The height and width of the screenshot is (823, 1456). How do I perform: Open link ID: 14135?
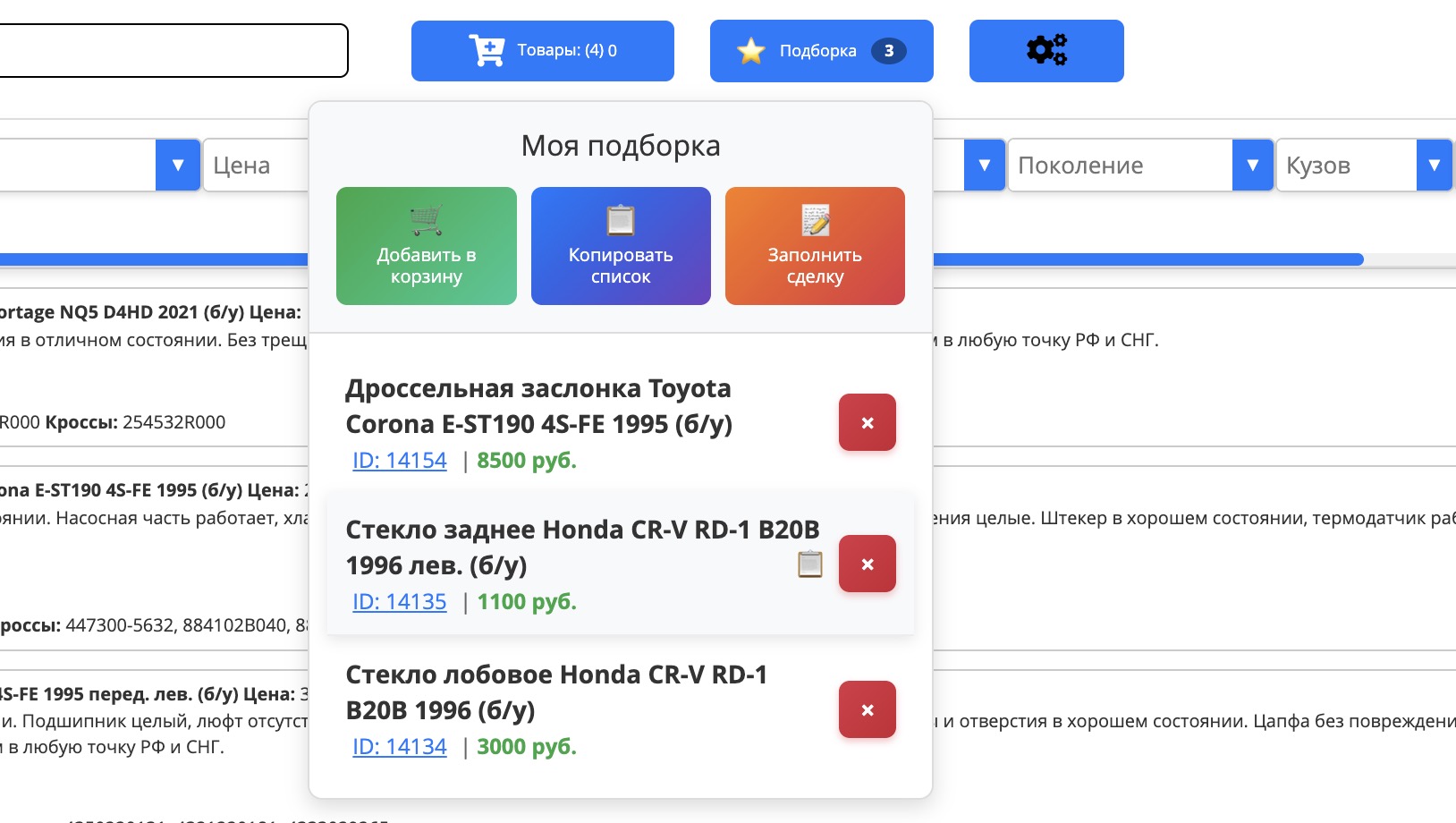pos(399,601)
